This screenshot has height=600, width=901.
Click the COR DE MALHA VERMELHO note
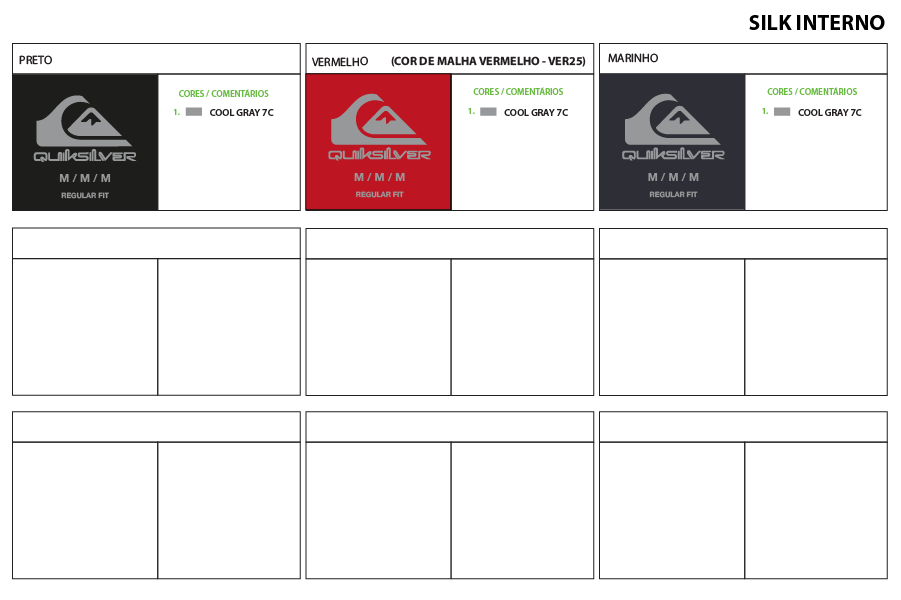[488, 62]
